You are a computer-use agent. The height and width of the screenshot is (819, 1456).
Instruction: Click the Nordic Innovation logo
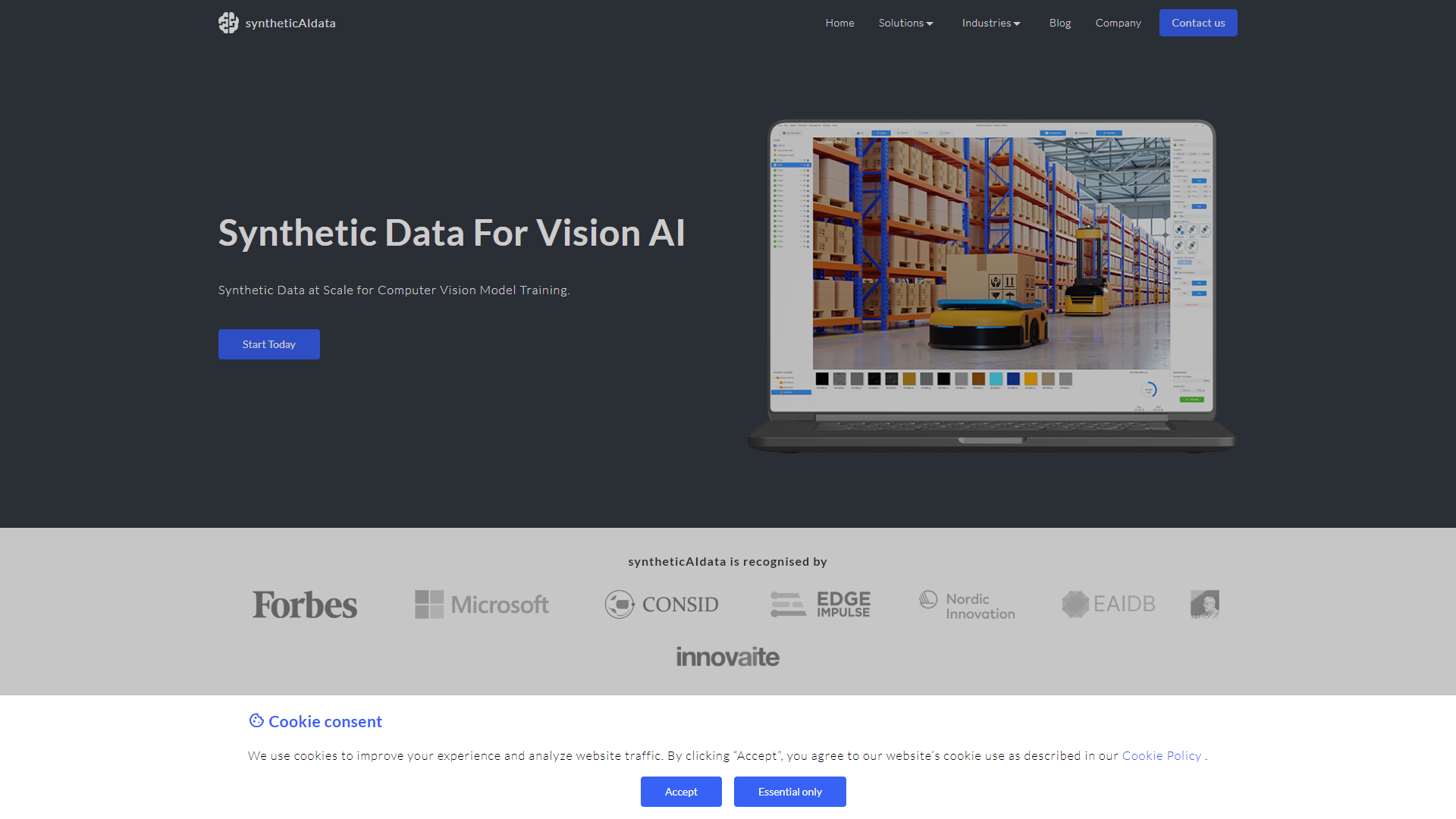[x=967, y=605]
